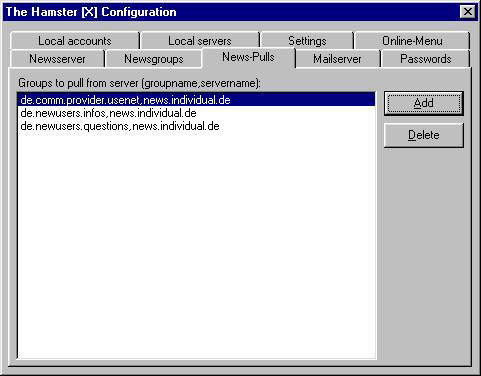Select the de.newusers.questions pull entry
This screenshot has height=376, width=481.
[x=197, y=126]
